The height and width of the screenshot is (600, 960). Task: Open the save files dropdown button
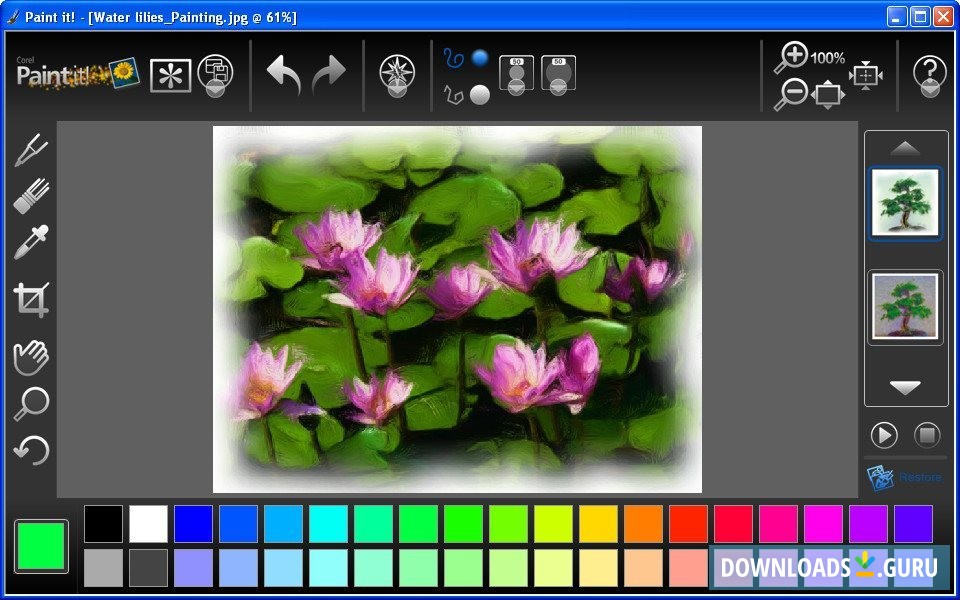216,75
